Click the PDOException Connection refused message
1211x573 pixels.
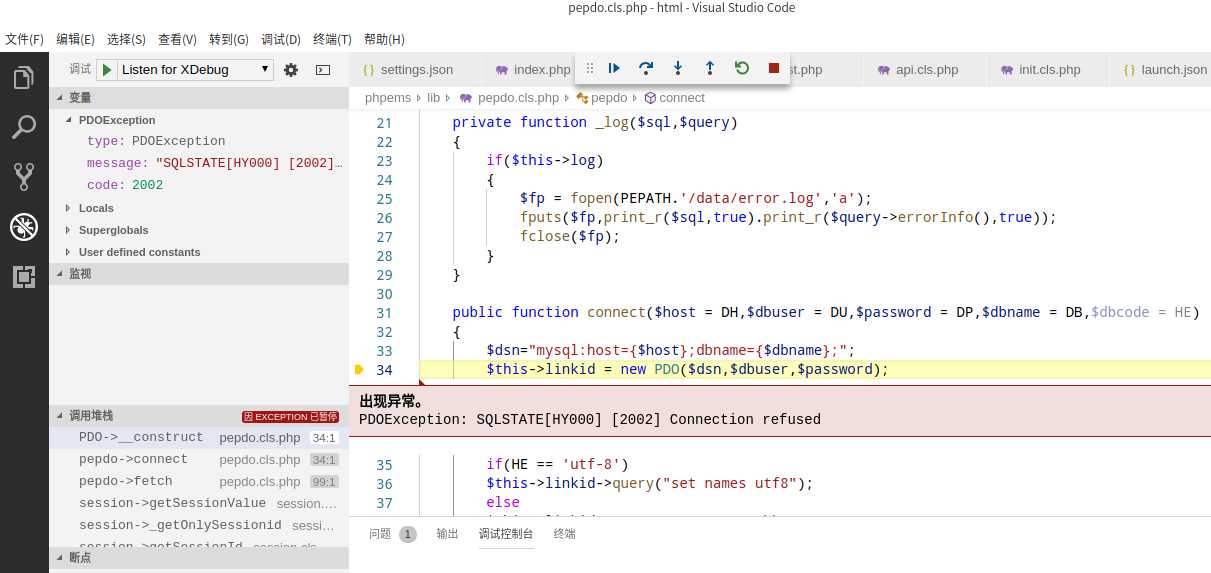[x=589, y=420]
